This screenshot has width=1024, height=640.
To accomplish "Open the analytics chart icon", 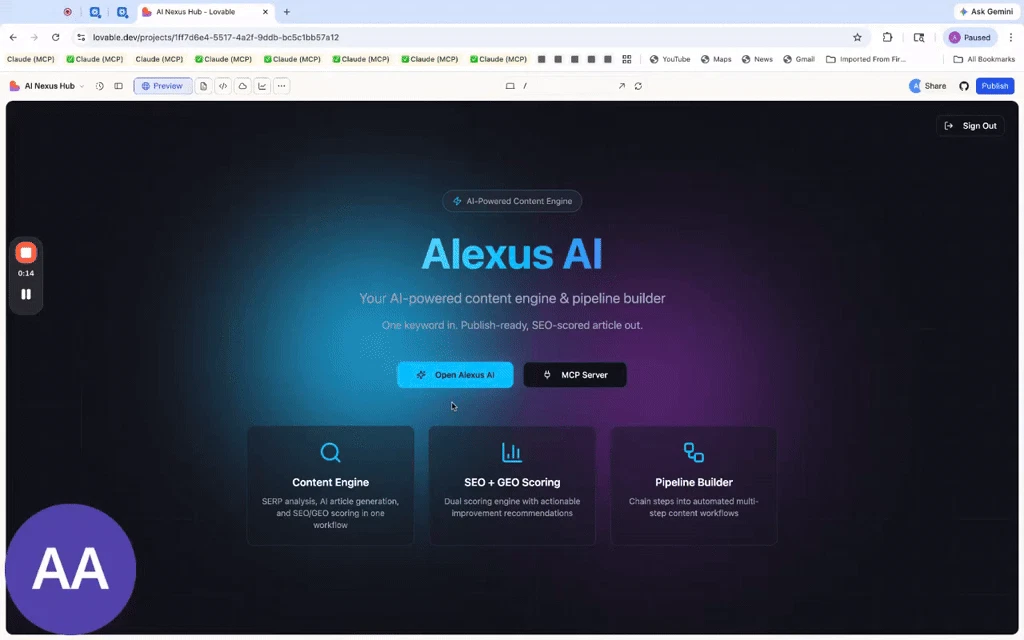I will (262, 86).
